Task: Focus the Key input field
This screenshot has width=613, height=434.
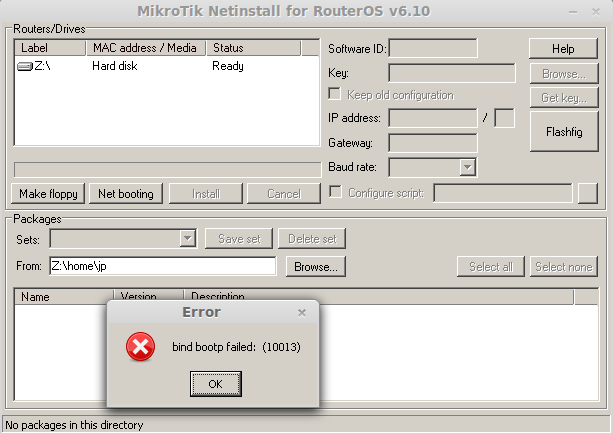Action: point(452,73)
